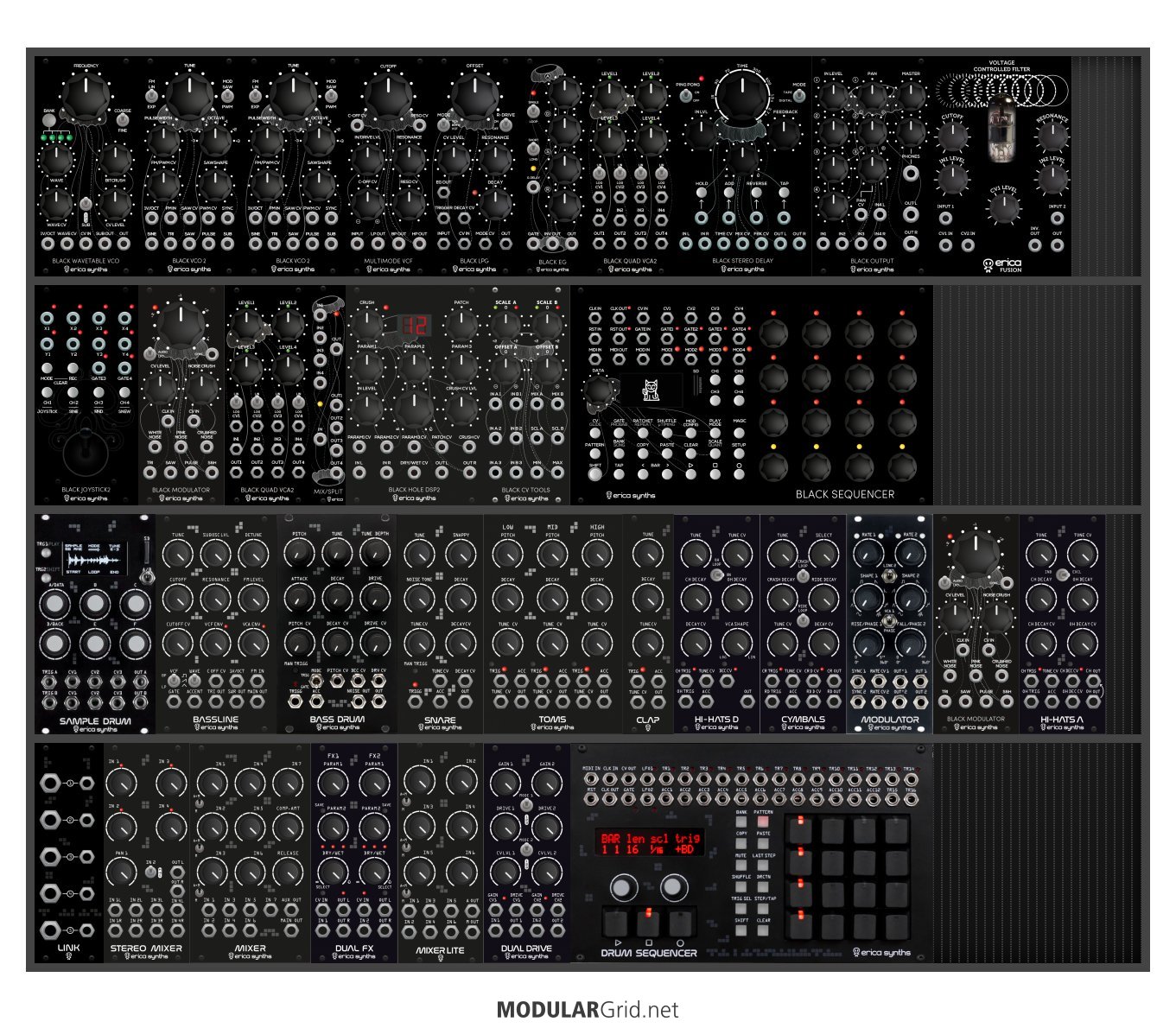Select CH1 on the Black Sequencer

tap(715, 379)
